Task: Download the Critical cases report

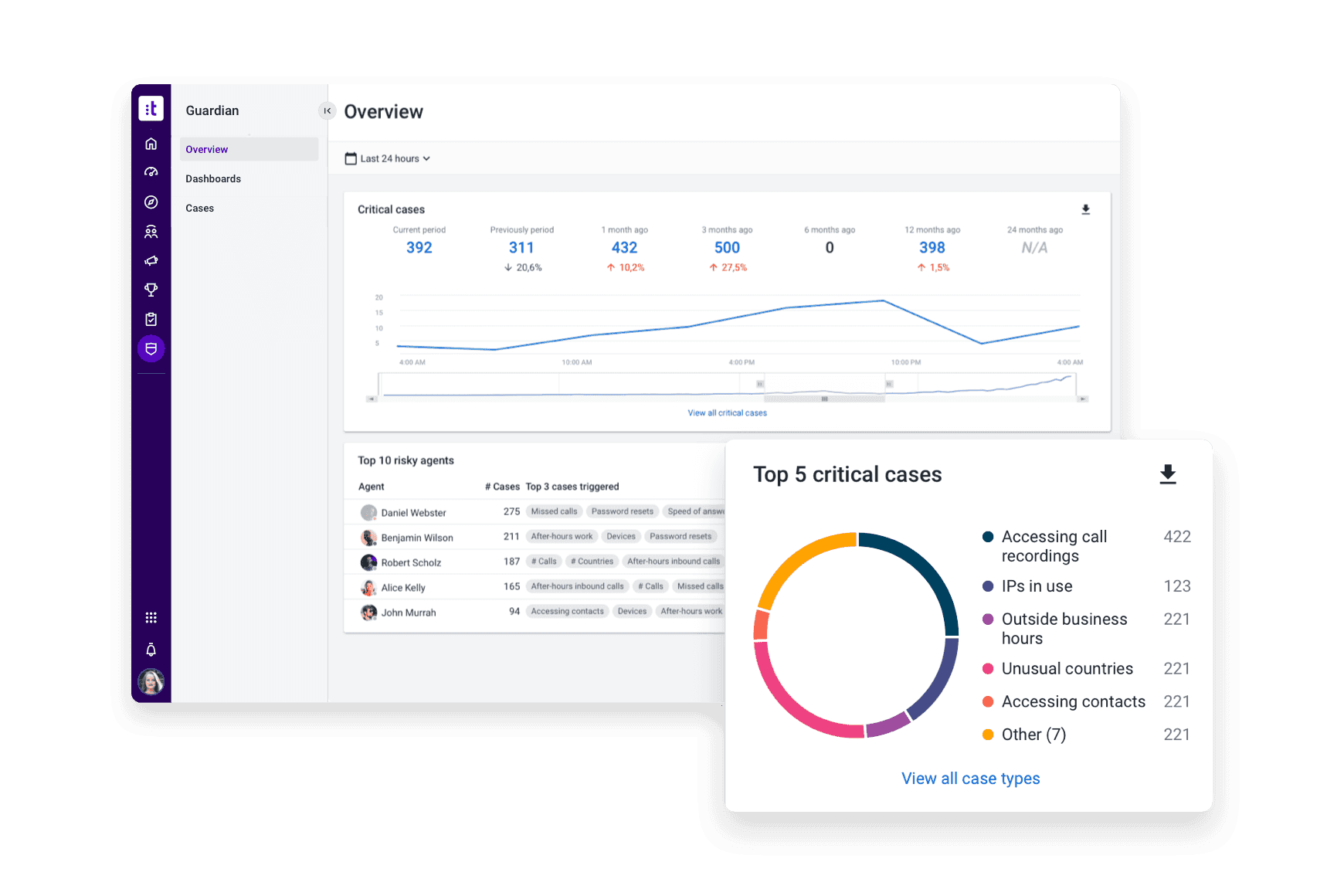Action: point(1085,209)
